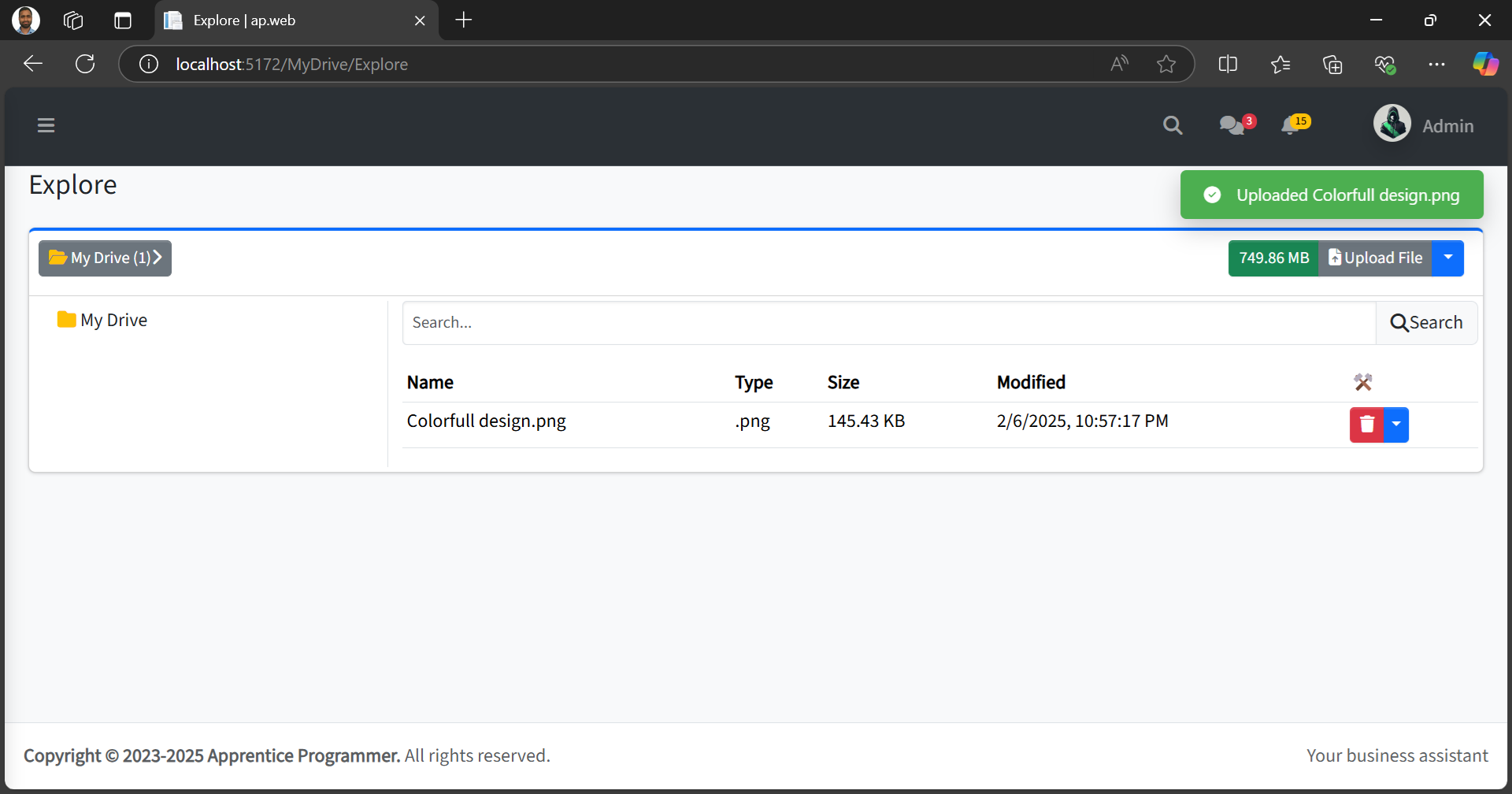Open browser settings via the ellipsis menu
Viewport: 1512px width, 794px height.
pyautogui.click(x=1436, y=64)
